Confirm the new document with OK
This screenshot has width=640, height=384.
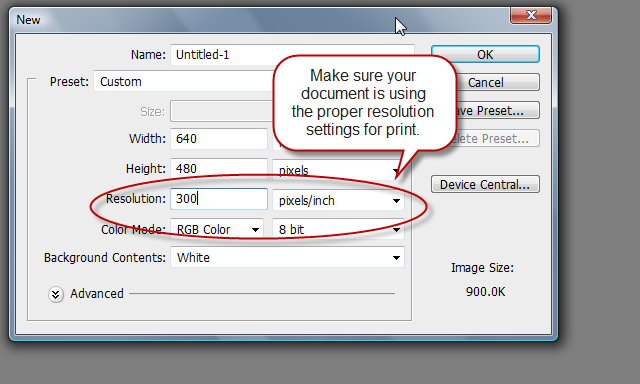coord(485,54)
